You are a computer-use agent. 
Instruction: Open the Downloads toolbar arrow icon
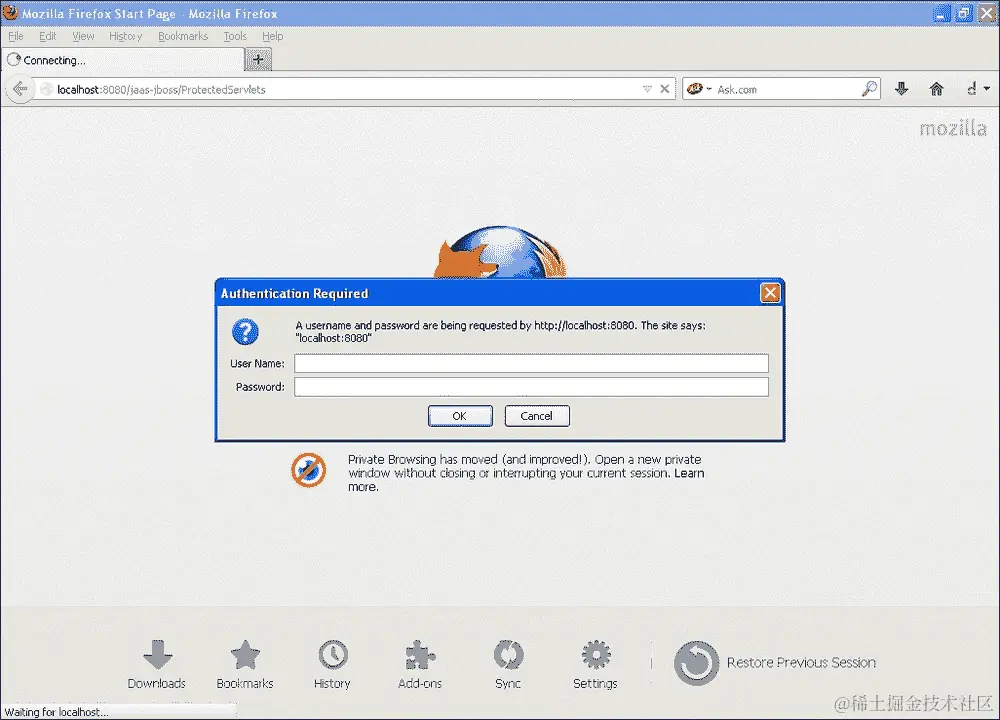(x=901, y=89)
